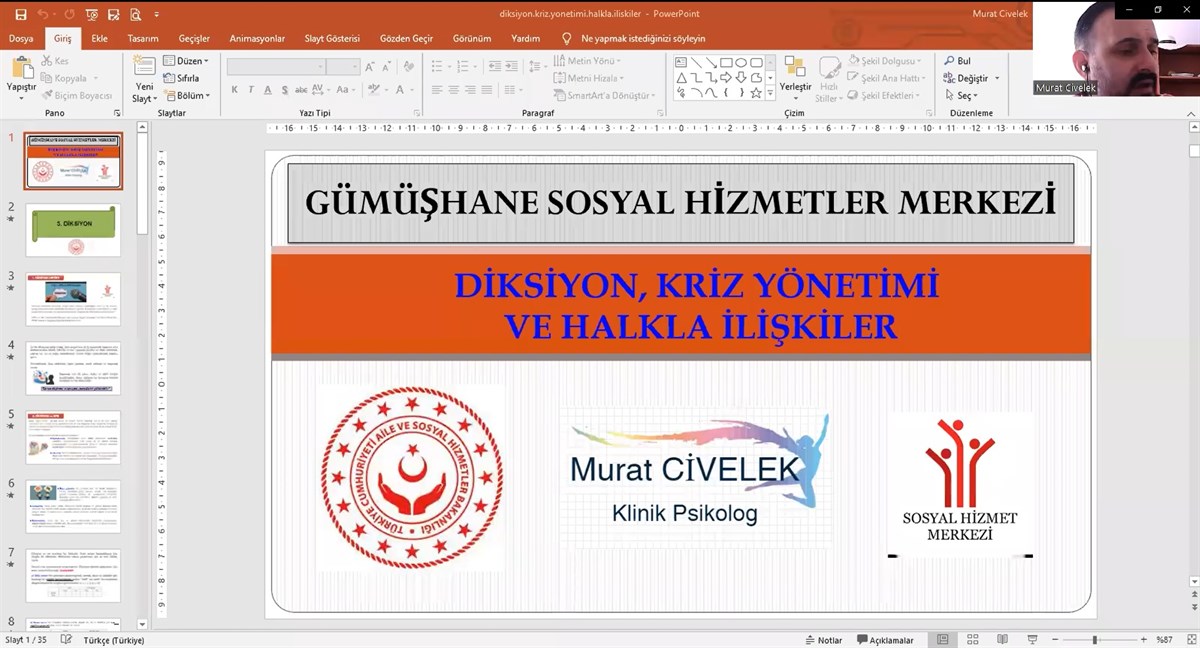1200x648 pixels.
Task: Open the Dosya (File) tab
Action: (21, 38)
